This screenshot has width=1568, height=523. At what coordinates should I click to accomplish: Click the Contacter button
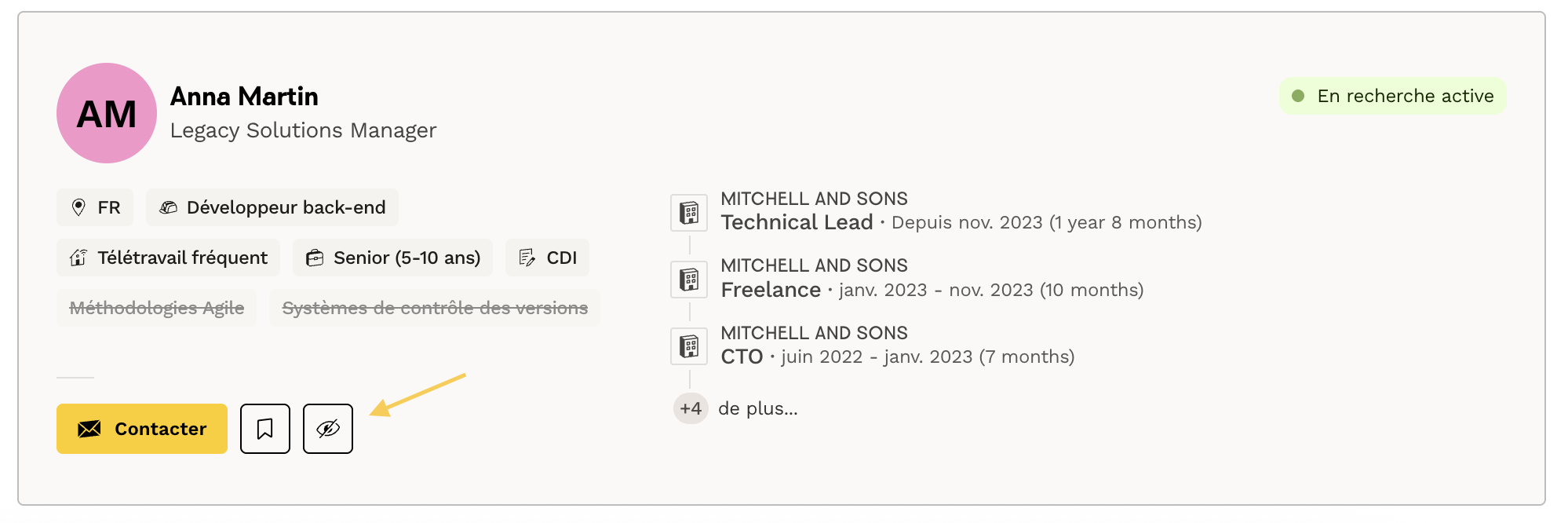tap(142, 429)
